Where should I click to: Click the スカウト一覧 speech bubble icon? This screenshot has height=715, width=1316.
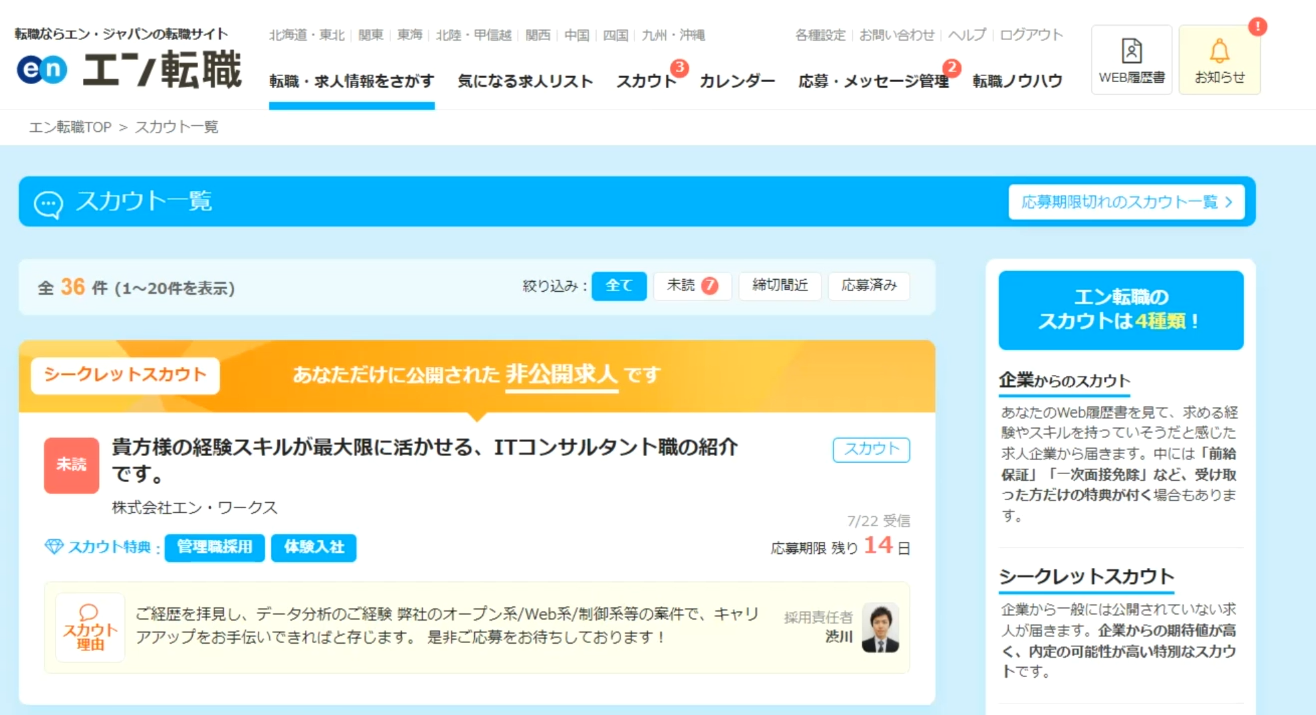[48, 203]
